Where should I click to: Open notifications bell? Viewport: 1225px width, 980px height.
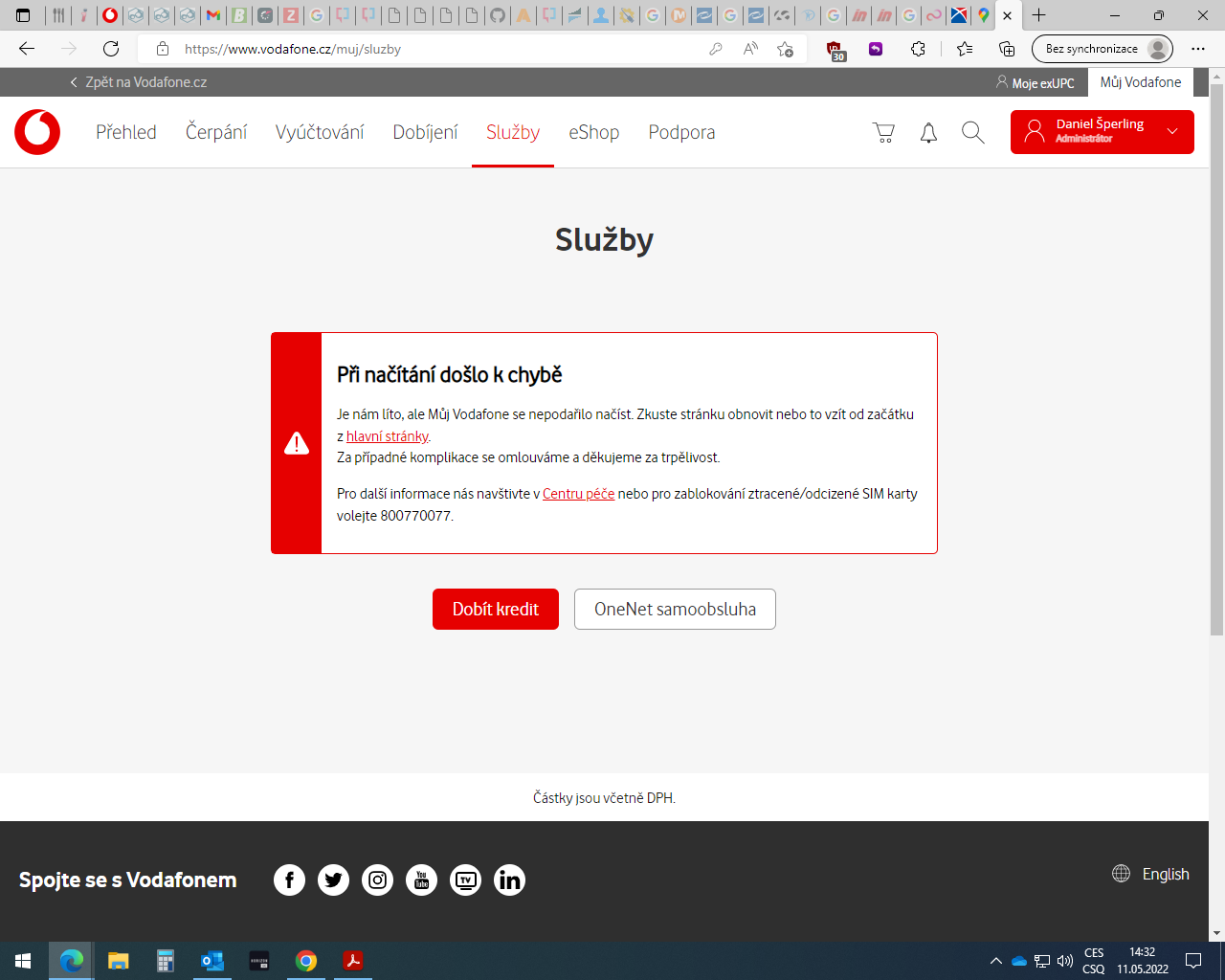point(928,133)
